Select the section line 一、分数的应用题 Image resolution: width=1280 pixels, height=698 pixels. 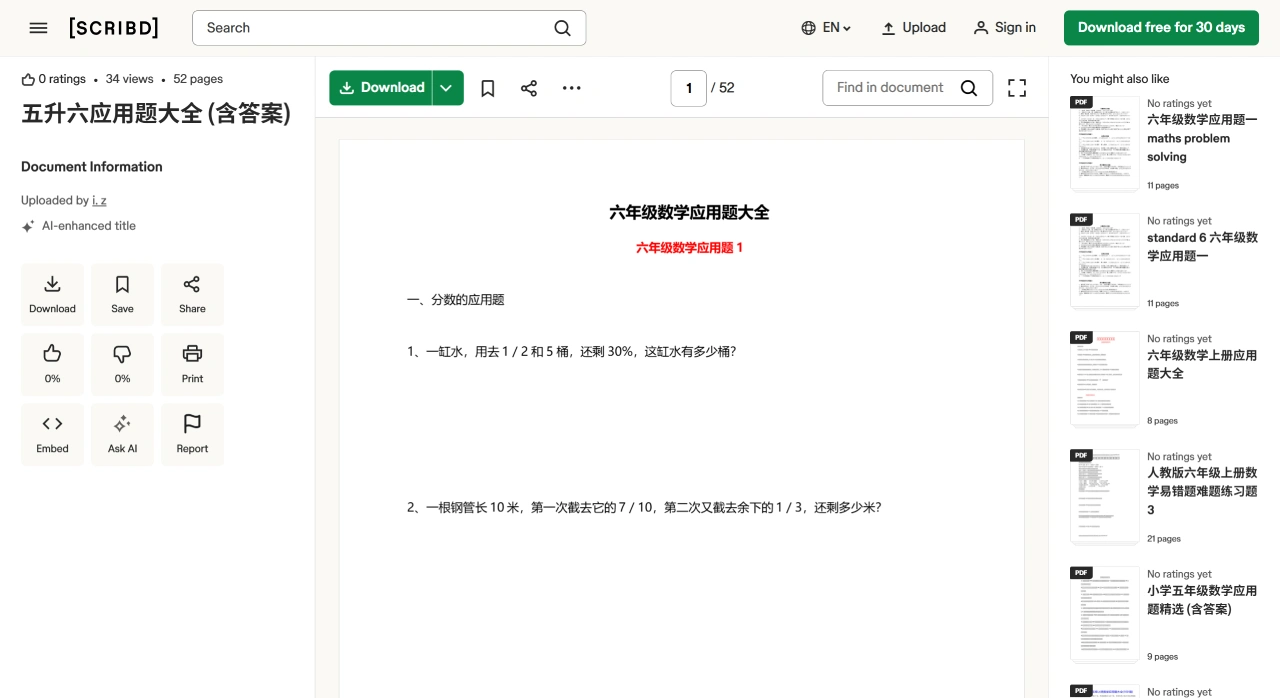point(456,300)
